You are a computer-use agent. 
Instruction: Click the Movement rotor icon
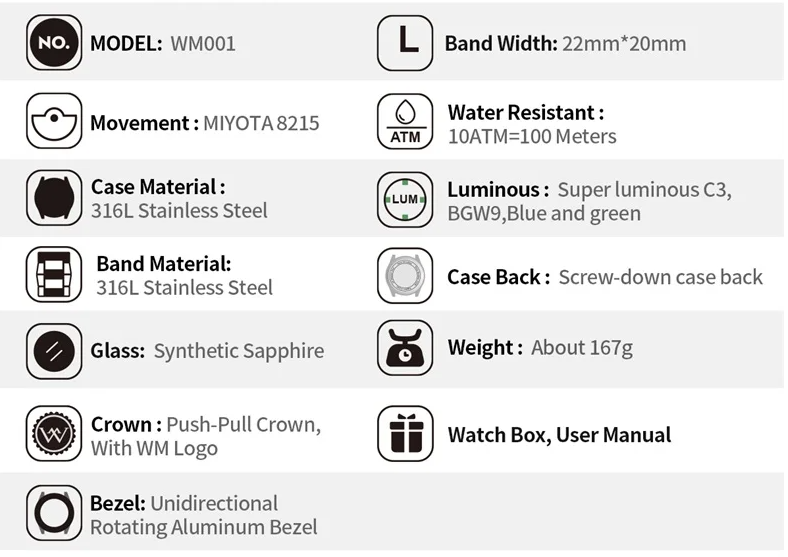click(x=54, y=121)
